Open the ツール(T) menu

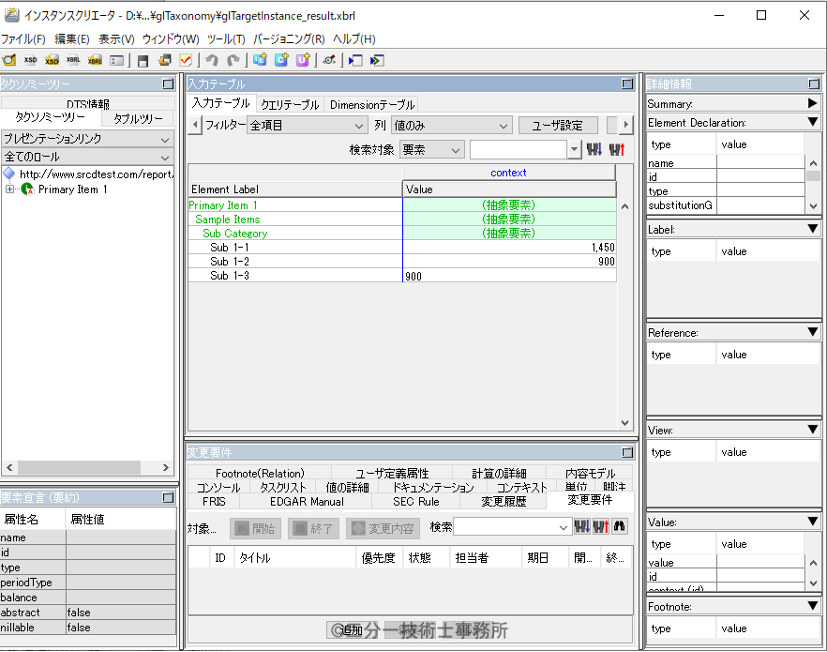coord(226,39)
